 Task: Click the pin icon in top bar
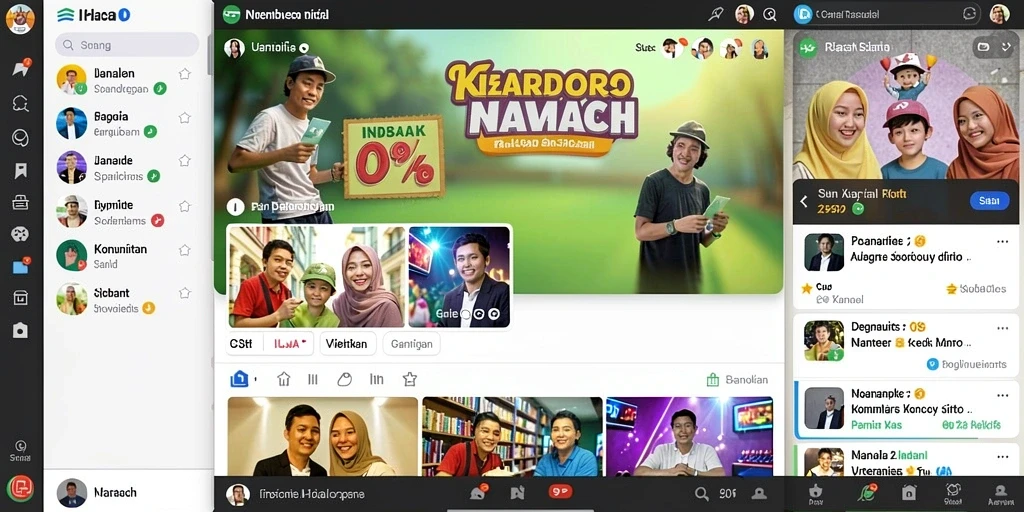pos(716,14)
